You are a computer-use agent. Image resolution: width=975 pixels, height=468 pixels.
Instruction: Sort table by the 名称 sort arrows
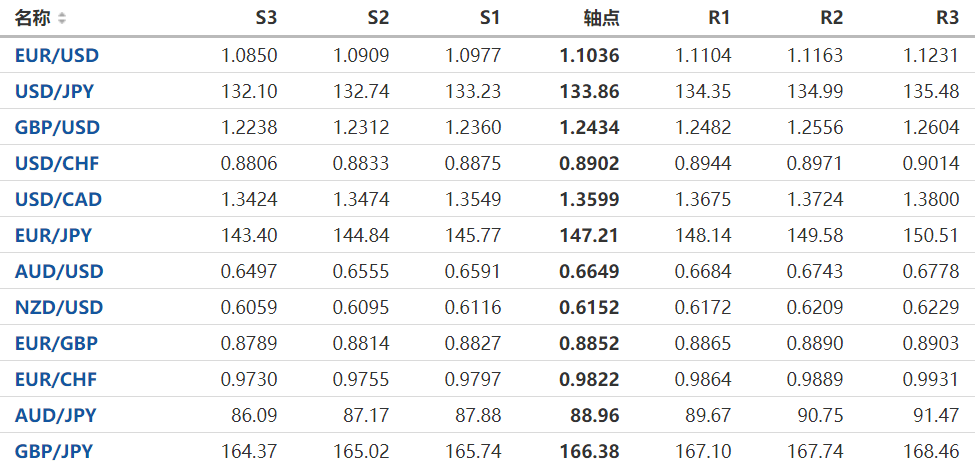pyautogui.click(x=62, y=18)
